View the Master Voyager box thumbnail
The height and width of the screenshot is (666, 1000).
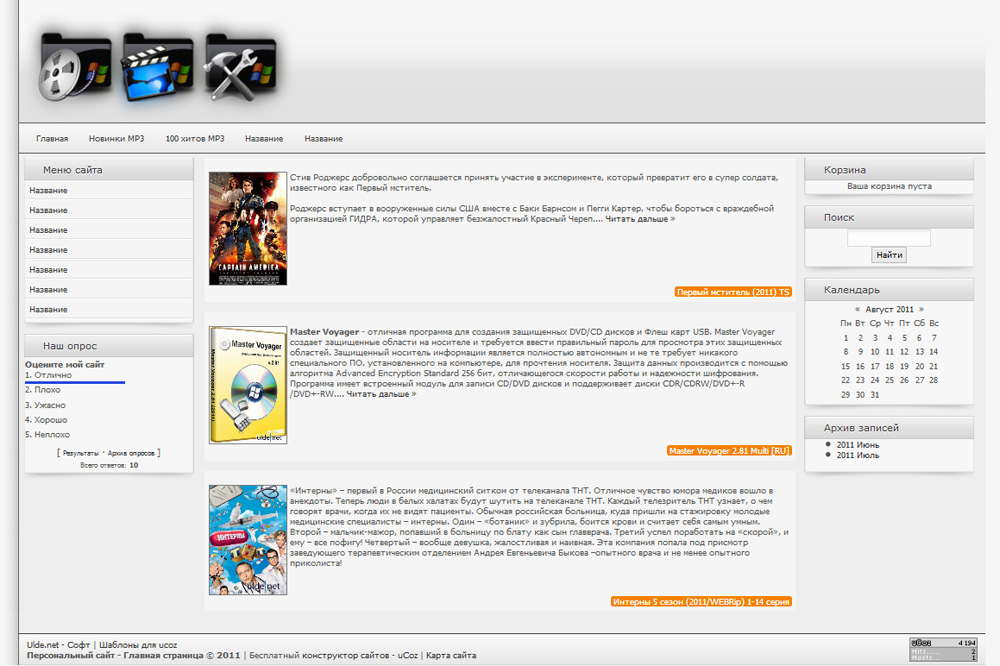[x=248, y=385]
